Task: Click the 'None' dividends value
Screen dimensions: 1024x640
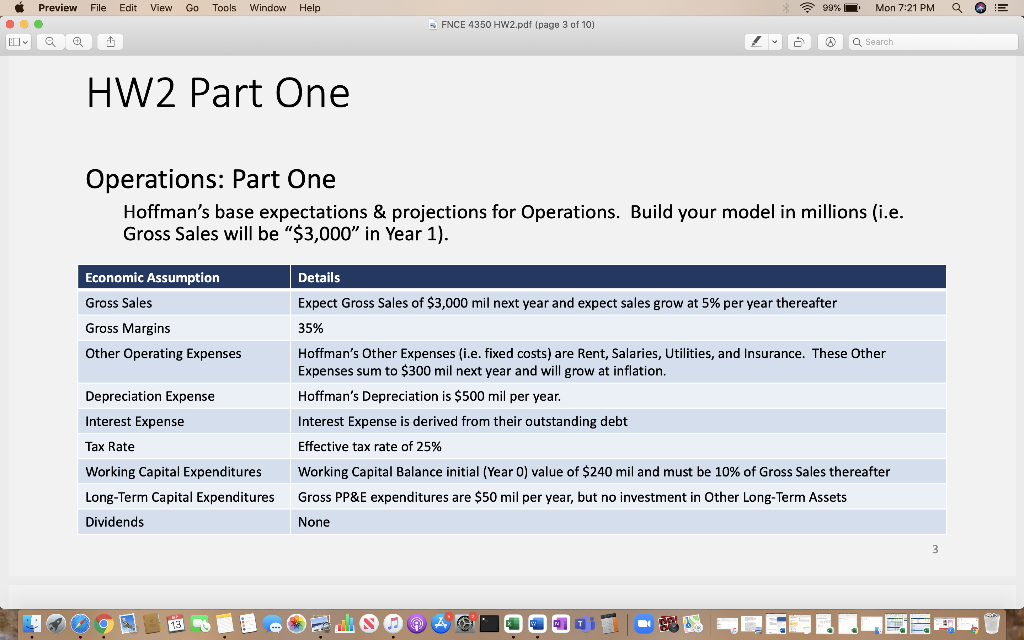Action: click(x=313, y=522)
